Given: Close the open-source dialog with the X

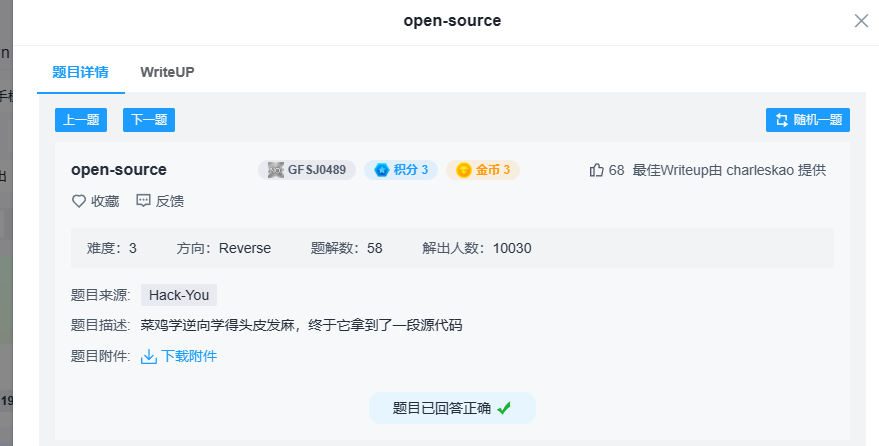Looking at the screenshot, I should click(x=860, y=21).
